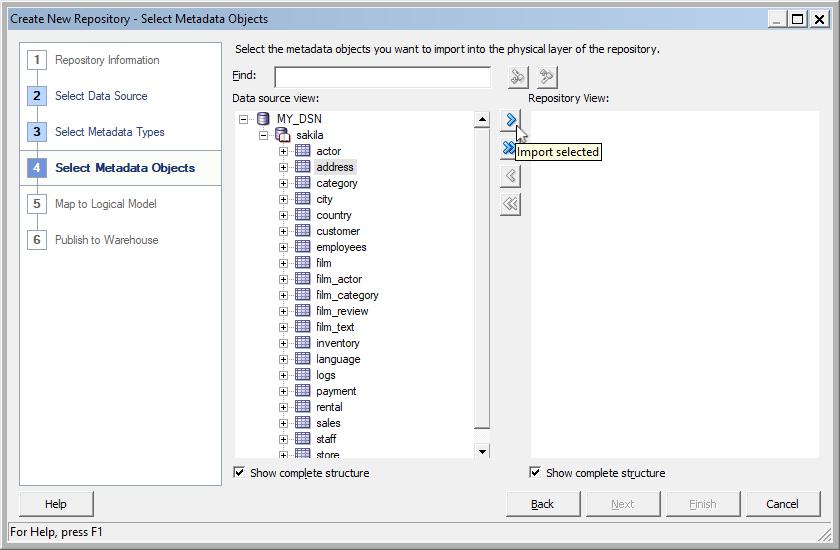Expand the customer table node
Image resolution: width=840 pixels, height=550 pixels.
(283, 232)
